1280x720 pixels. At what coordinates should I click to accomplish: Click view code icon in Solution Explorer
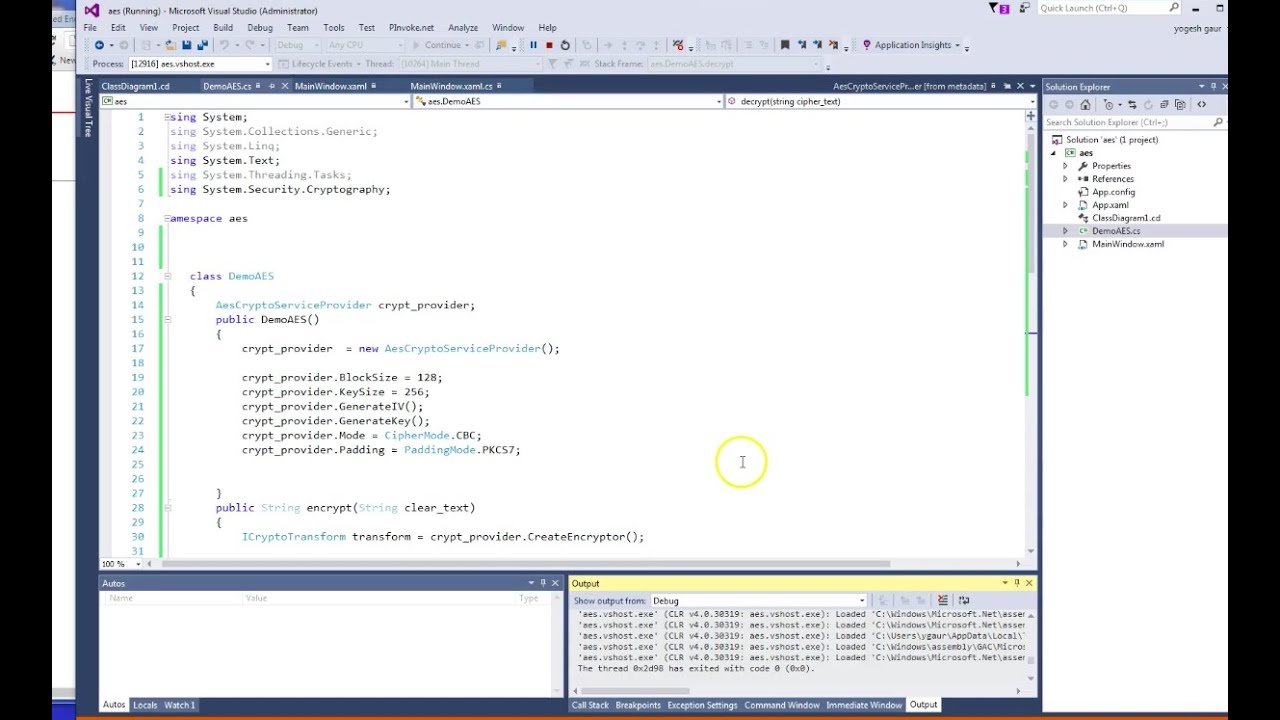coord(1202,104)
